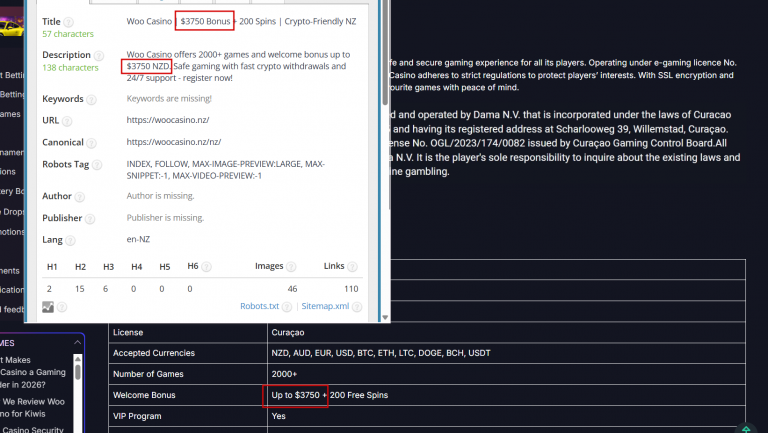Click the https://woocasino.nz/ URL value
768x433 pixels.
[168, 120]
